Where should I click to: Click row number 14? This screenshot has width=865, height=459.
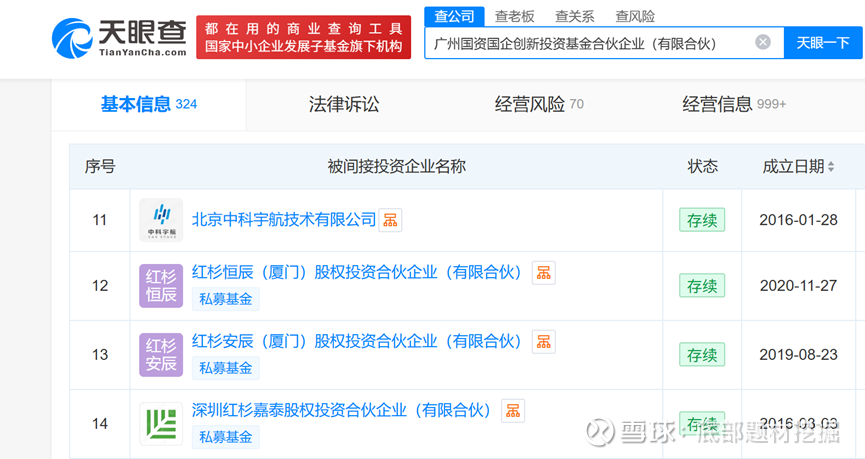[x=100, y=424]
